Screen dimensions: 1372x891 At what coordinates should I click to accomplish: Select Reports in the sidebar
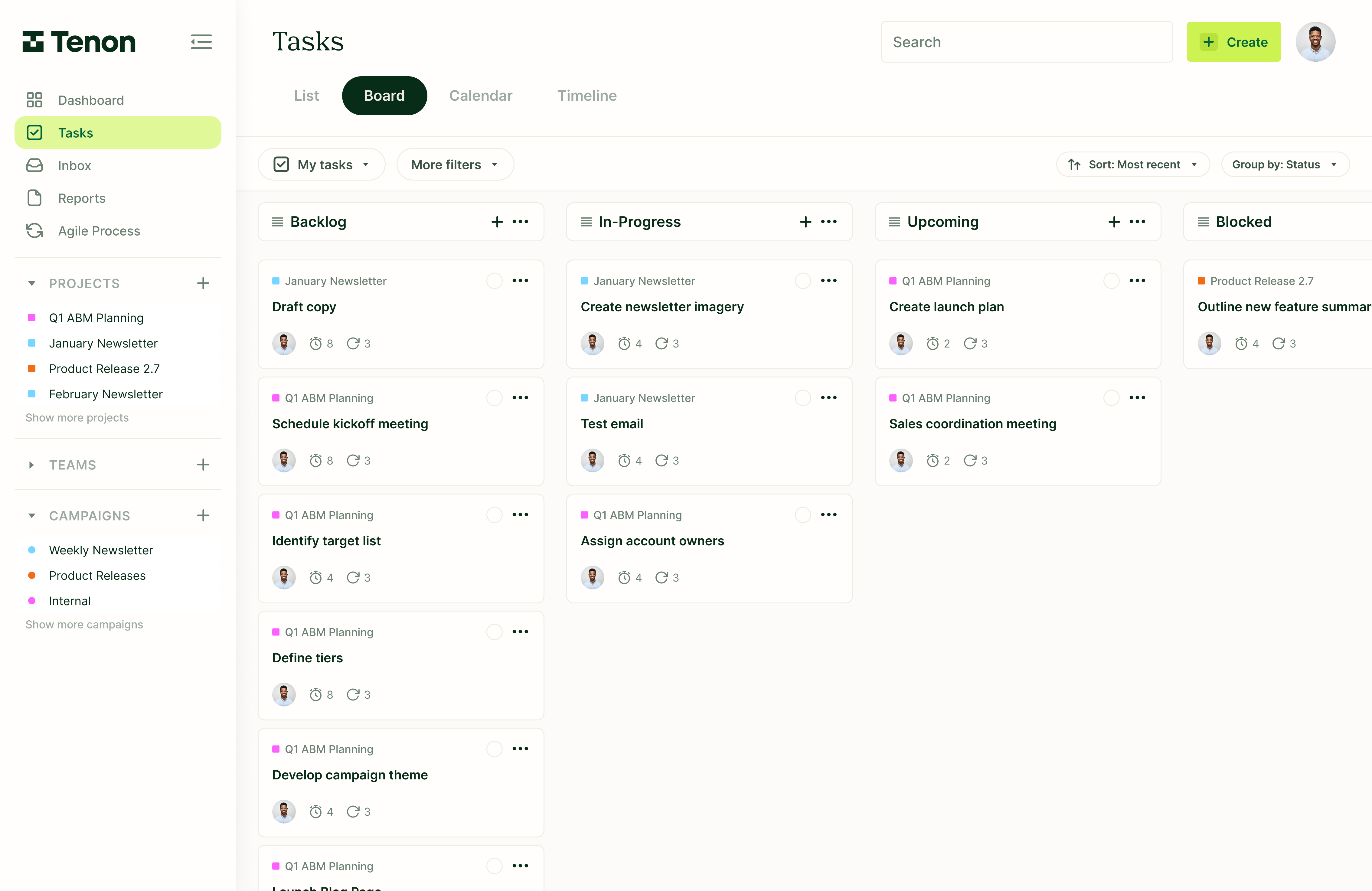(x=81, y=198)
